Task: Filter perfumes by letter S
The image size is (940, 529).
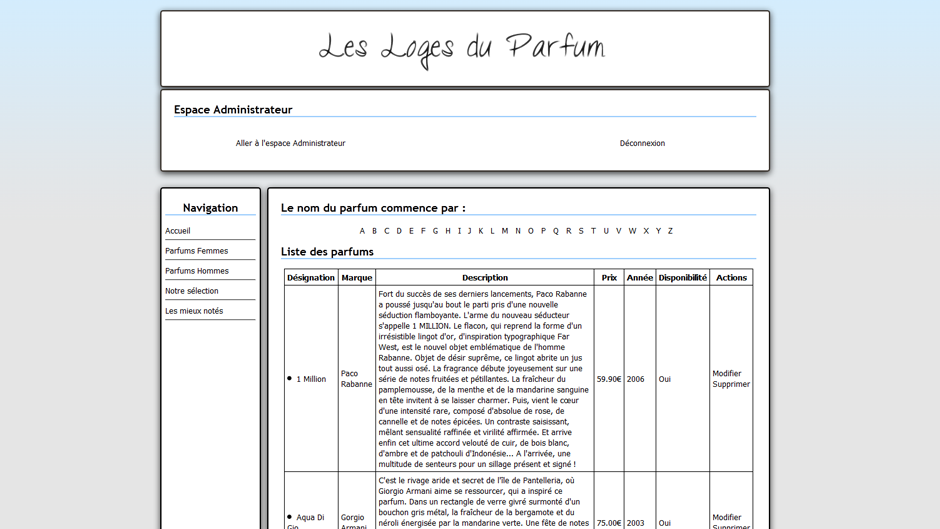Action: 581,231
